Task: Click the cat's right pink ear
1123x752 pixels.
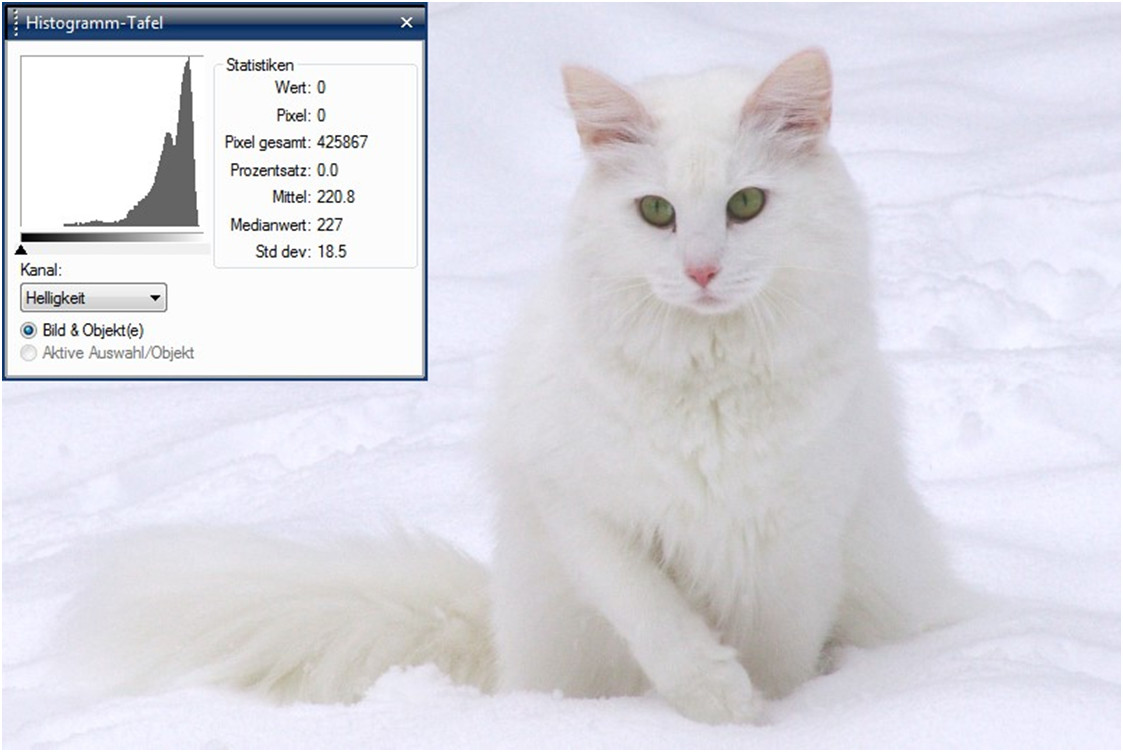Action: (792, 95)
